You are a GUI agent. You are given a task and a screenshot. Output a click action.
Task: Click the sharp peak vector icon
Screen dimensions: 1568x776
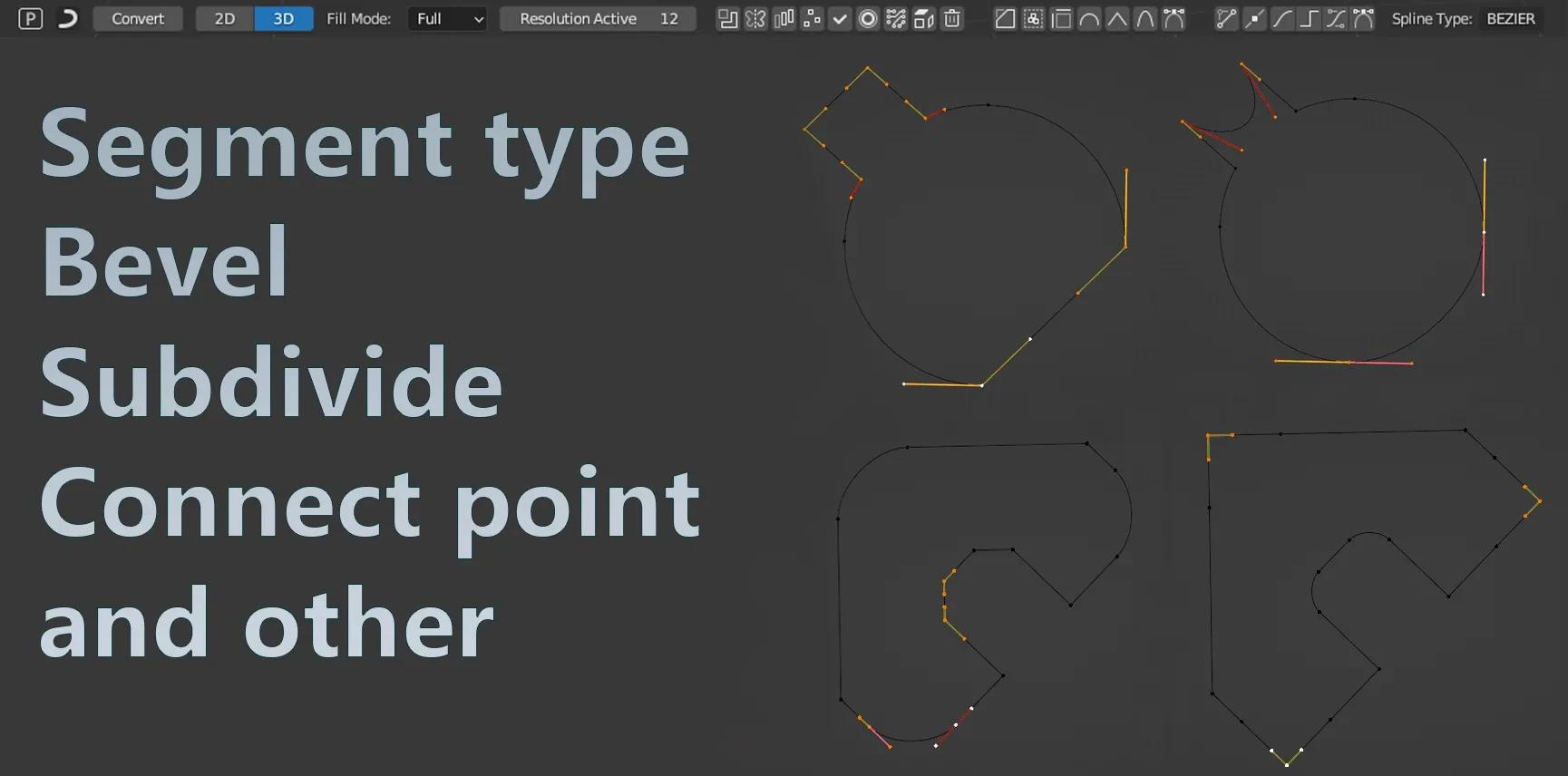[x=1117, y=18]
